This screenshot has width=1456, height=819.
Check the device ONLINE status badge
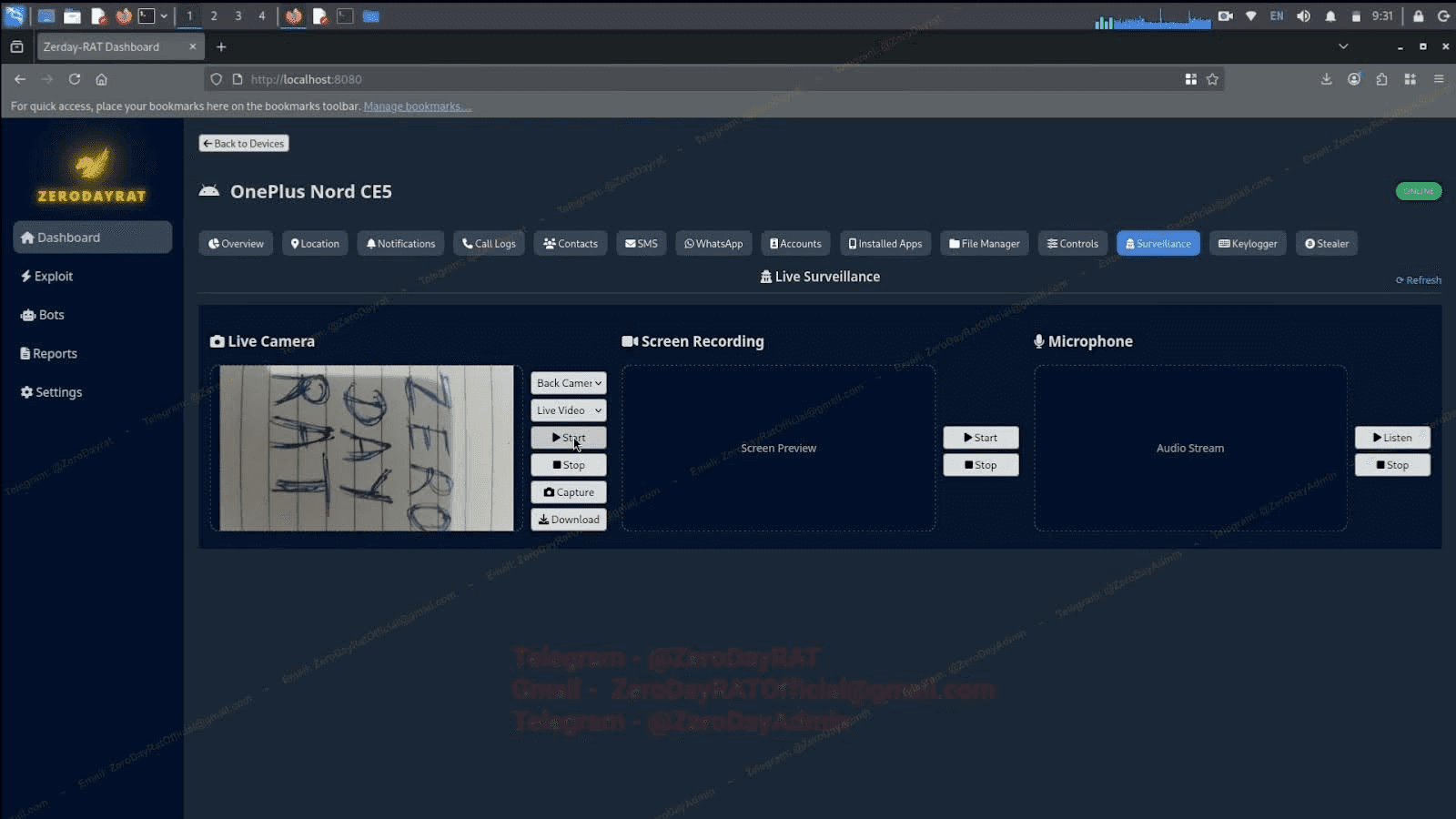coord(1418,191)
